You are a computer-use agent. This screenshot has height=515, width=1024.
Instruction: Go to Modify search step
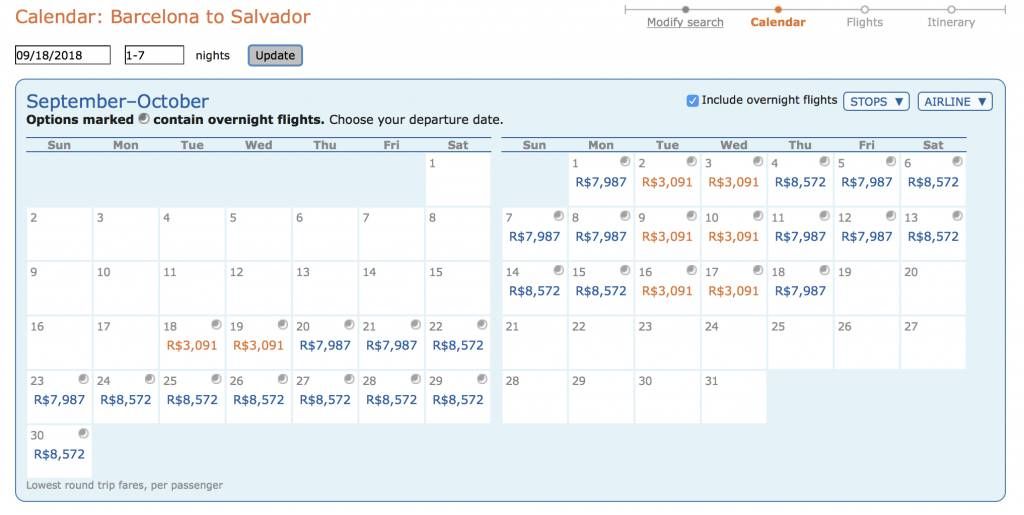[685, 22]
